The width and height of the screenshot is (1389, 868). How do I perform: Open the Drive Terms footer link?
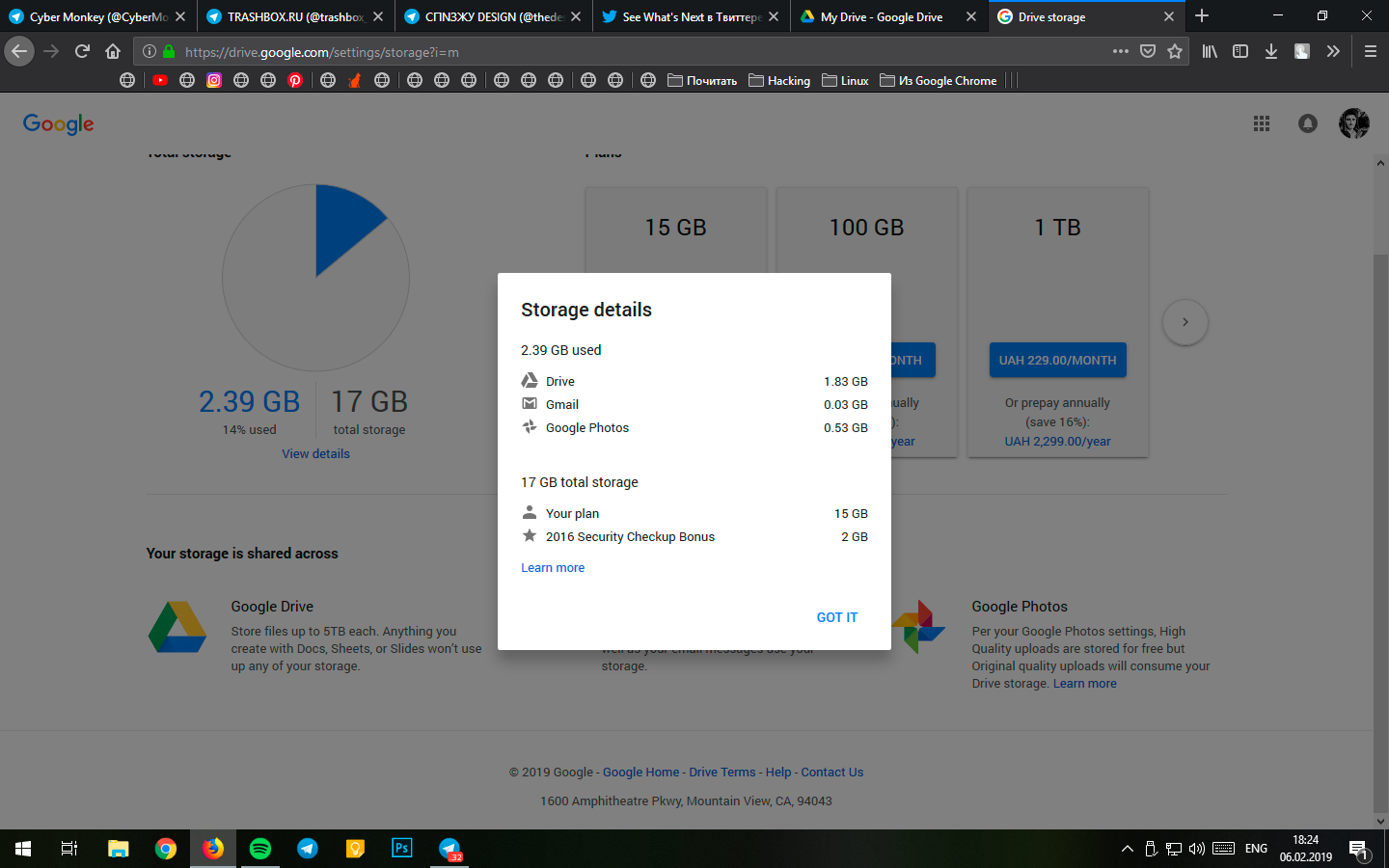[x=722, y=772]
